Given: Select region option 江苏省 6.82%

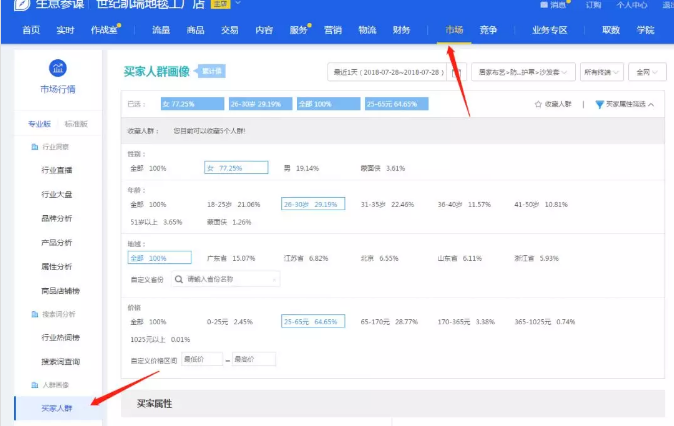Looking at the screenshot, I should (x=306, y=258).
